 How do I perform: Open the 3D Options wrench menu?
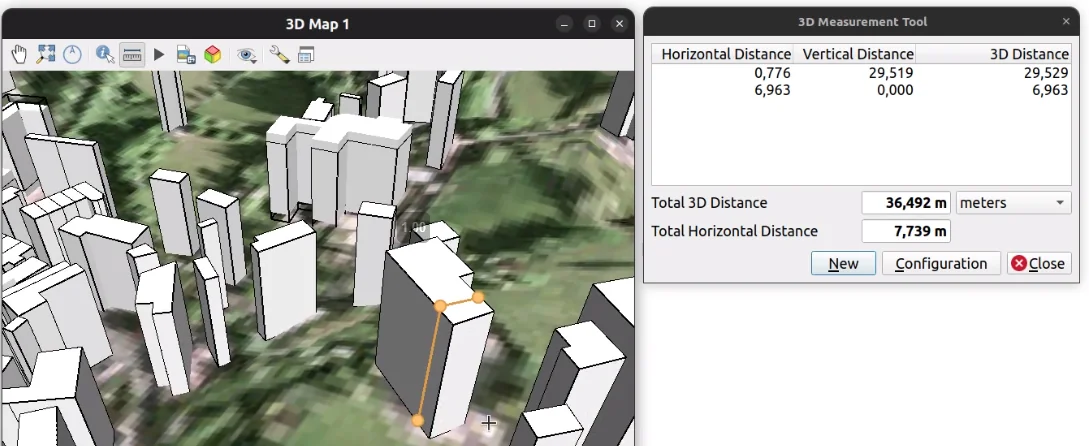click(x=279, y=55)
